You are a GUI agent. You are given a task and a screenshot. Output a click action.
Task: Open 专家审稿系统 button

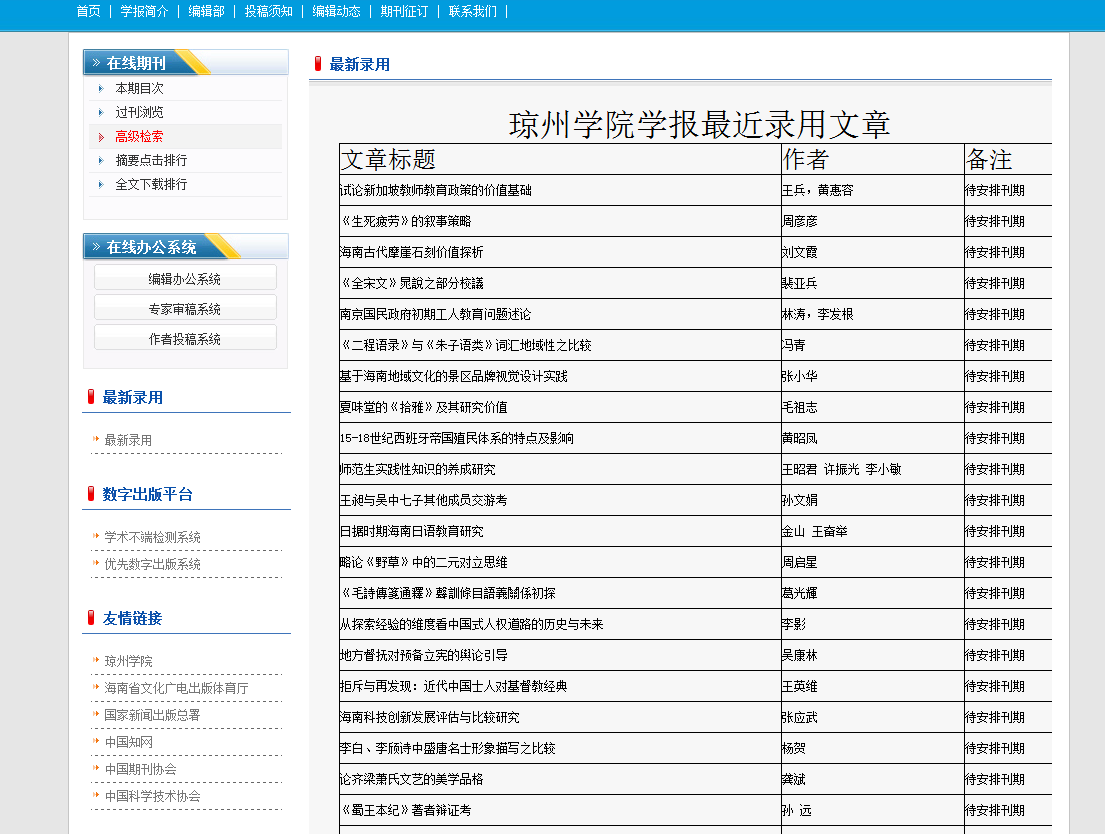click(185, 308)
